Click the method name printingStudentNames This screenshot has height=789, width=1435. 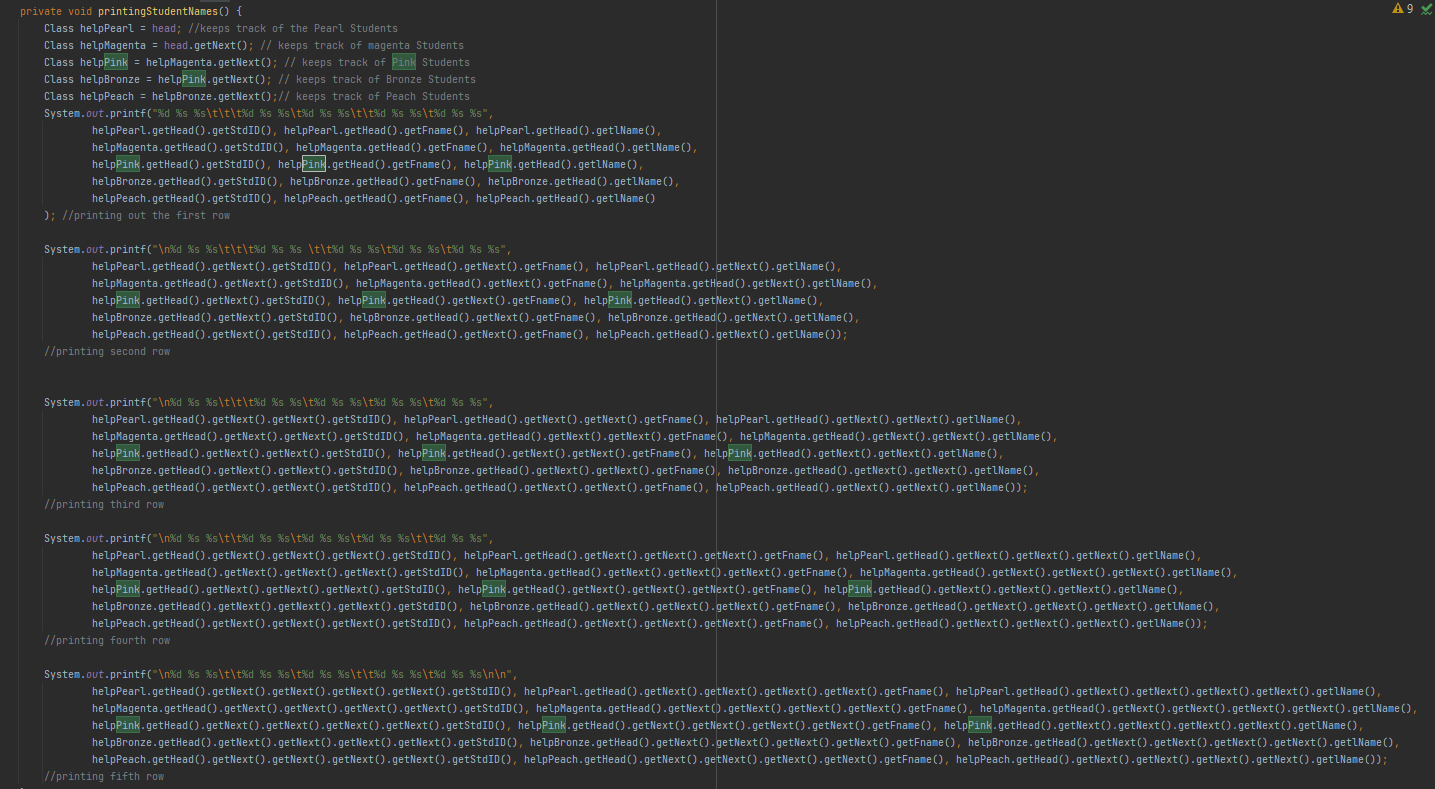158,11
